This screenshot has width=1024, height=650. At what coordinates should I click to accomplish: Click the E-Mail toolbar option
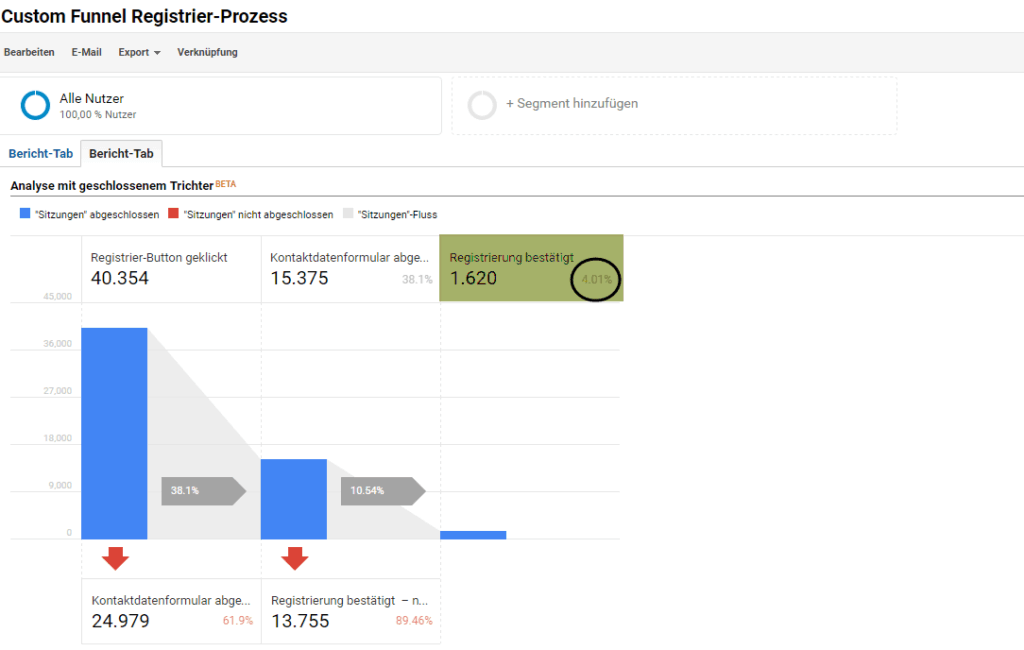click(86, 52)
